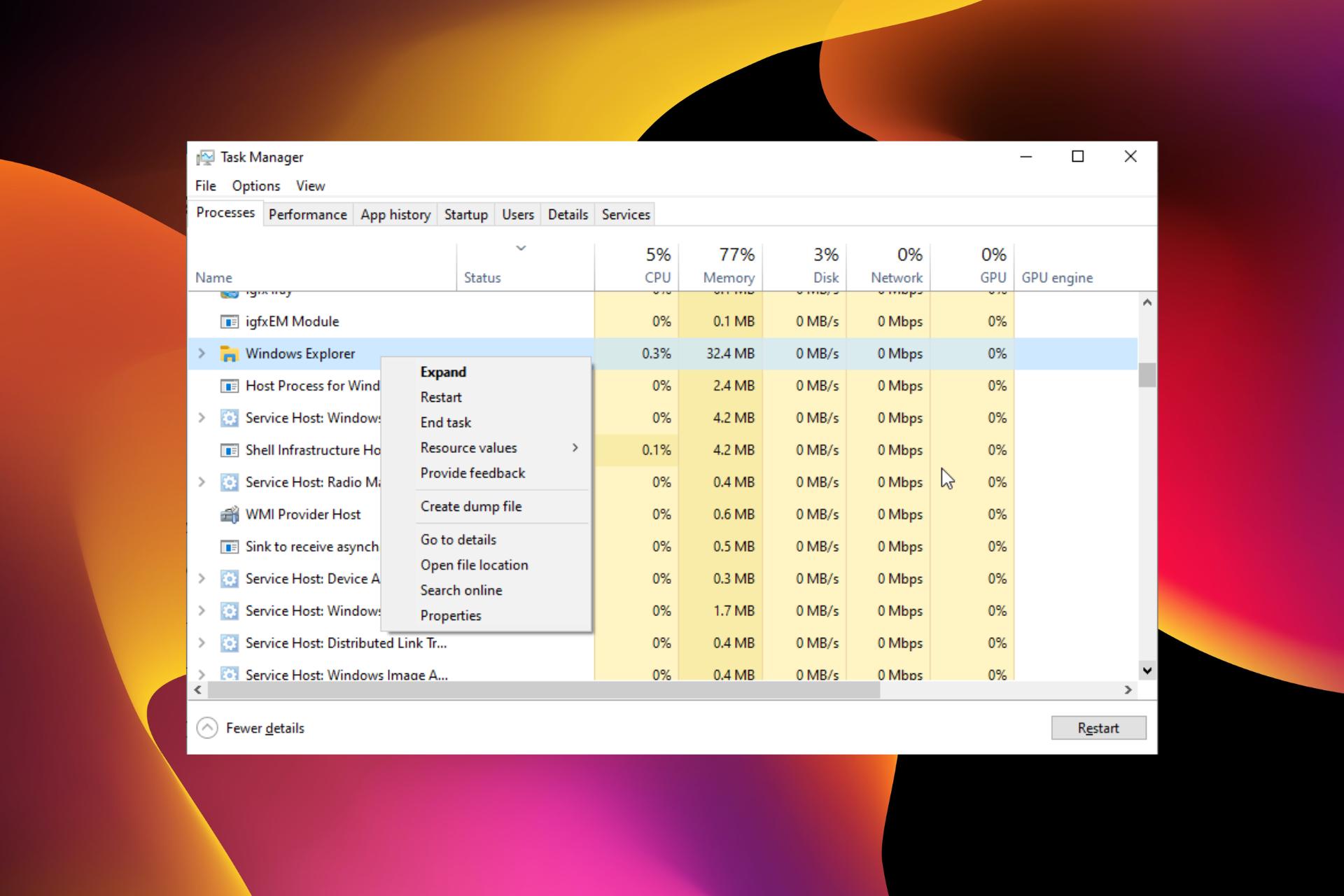1344x896 pixels.
Task: Click the igfxEM Module process icon
Action: [x=229, y=322]
